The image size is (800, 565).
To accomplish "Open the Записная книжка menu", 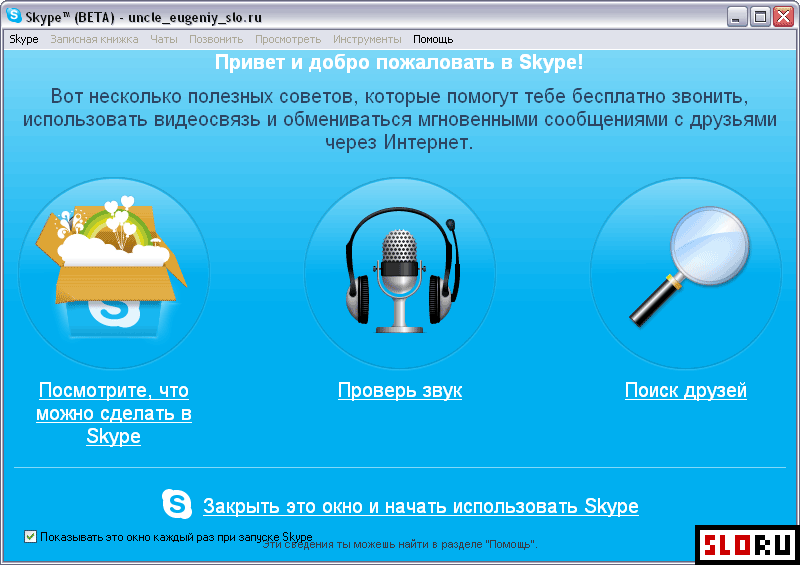I will click(94, 39).
